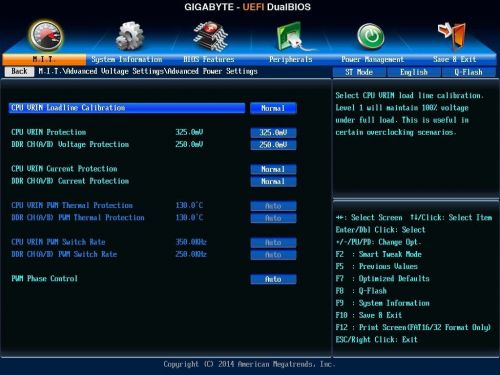Image resolution: width=500 pixels, height=375 pixels.
Task: Click the ESC/Right Click: Exit hint
Action: click(x=377, y=340)
